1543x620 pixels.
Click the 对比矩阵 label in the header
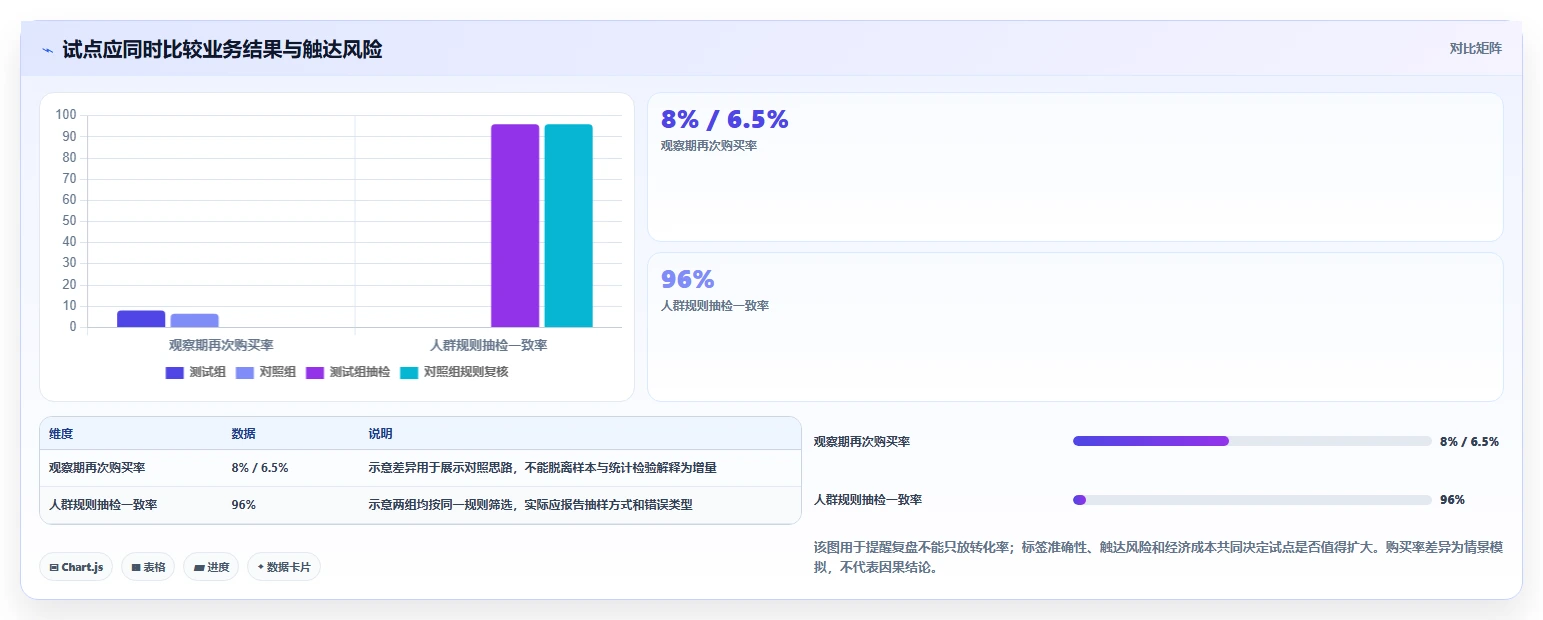pyautogui.click(x=1475, y=48)
